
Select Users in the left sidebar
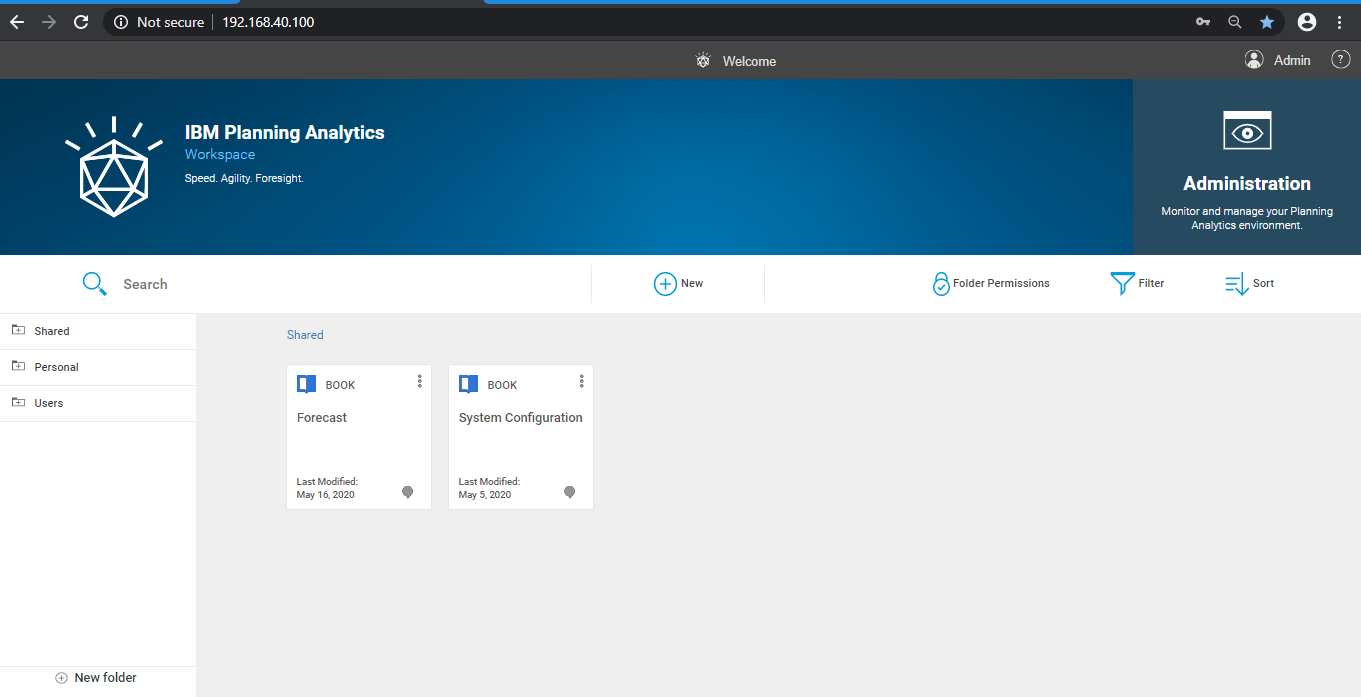click(47, 402)
